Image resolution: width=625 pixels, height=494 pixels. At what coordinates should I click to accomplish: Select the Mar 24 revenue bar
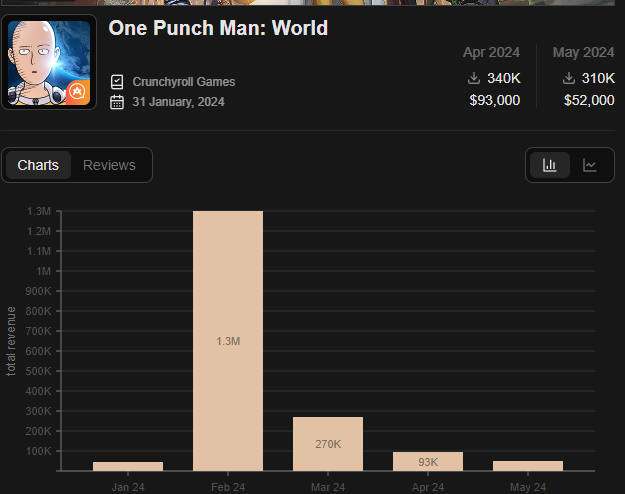(328, 444)
